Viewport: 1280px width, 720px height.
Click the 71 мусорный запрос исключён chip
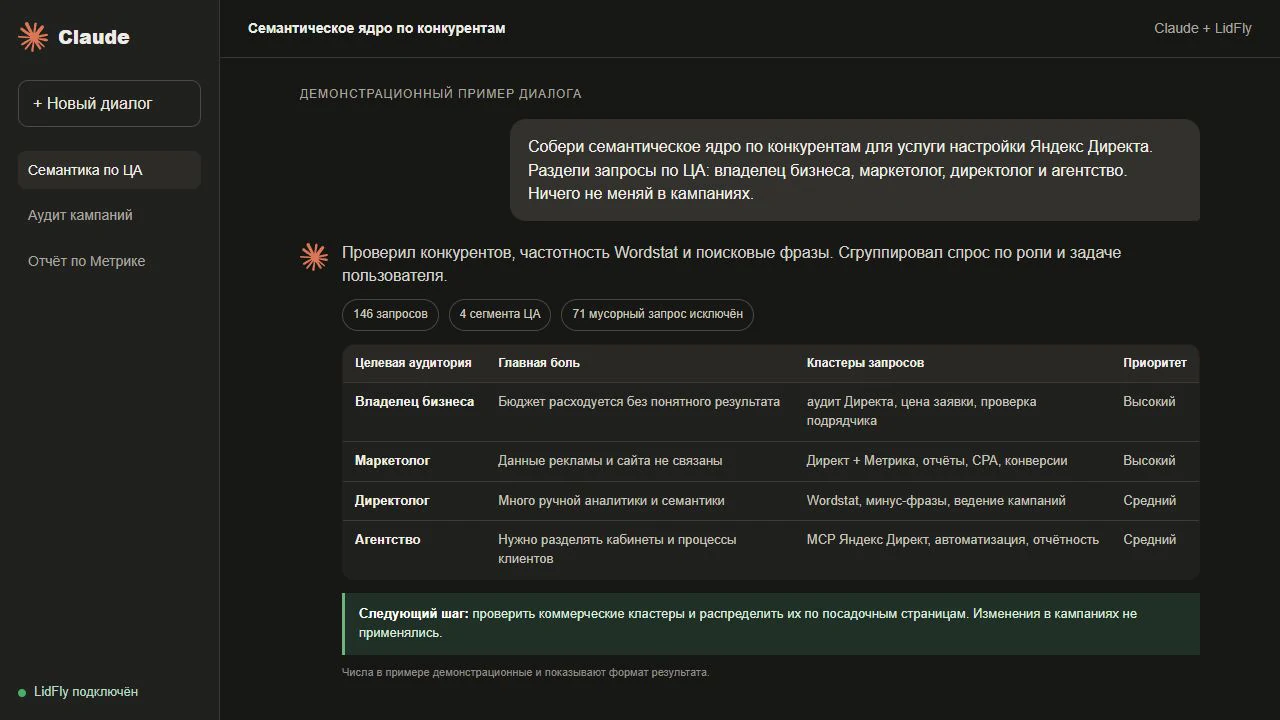[x=657, y=314]
